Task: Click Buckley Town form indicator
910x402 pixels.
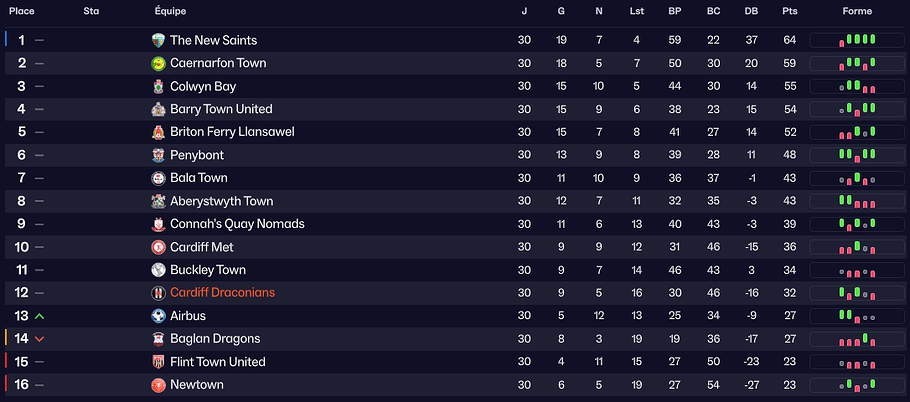Action: click(857, 270)
